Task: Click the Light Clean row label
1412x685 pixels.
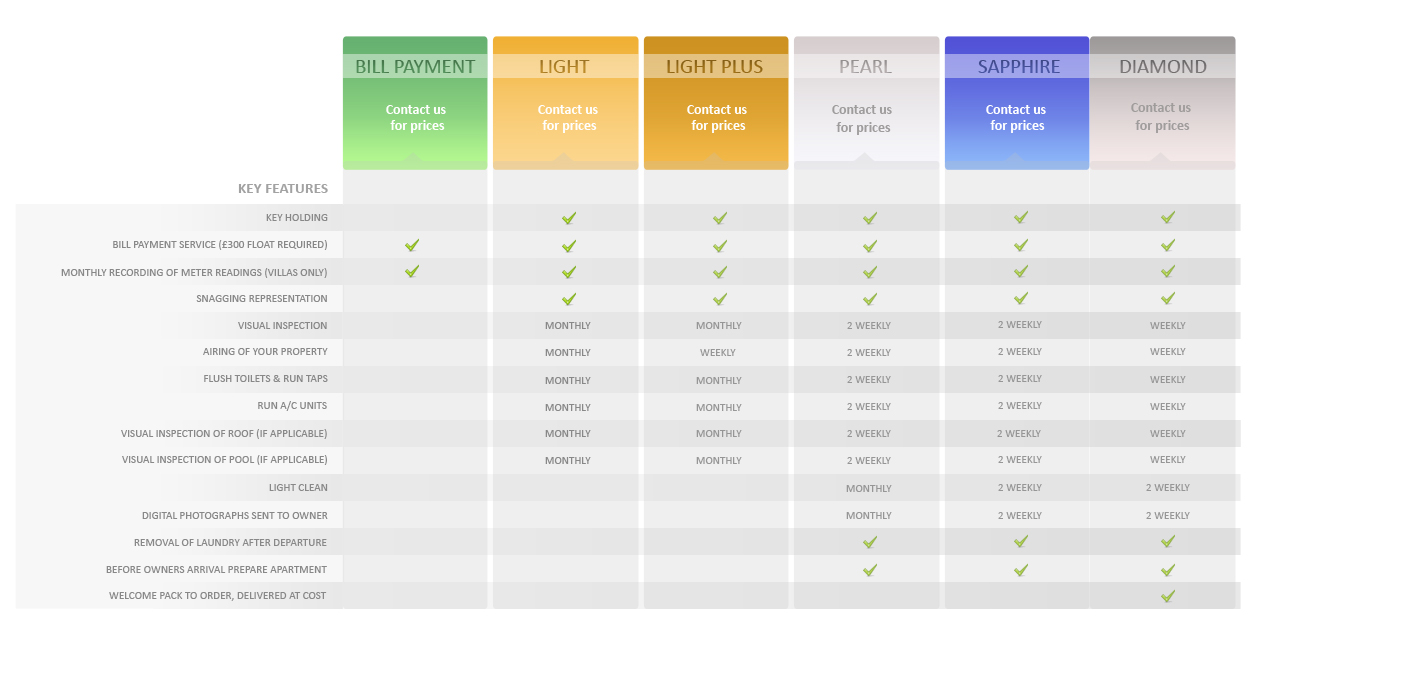Action: [298, 488]
